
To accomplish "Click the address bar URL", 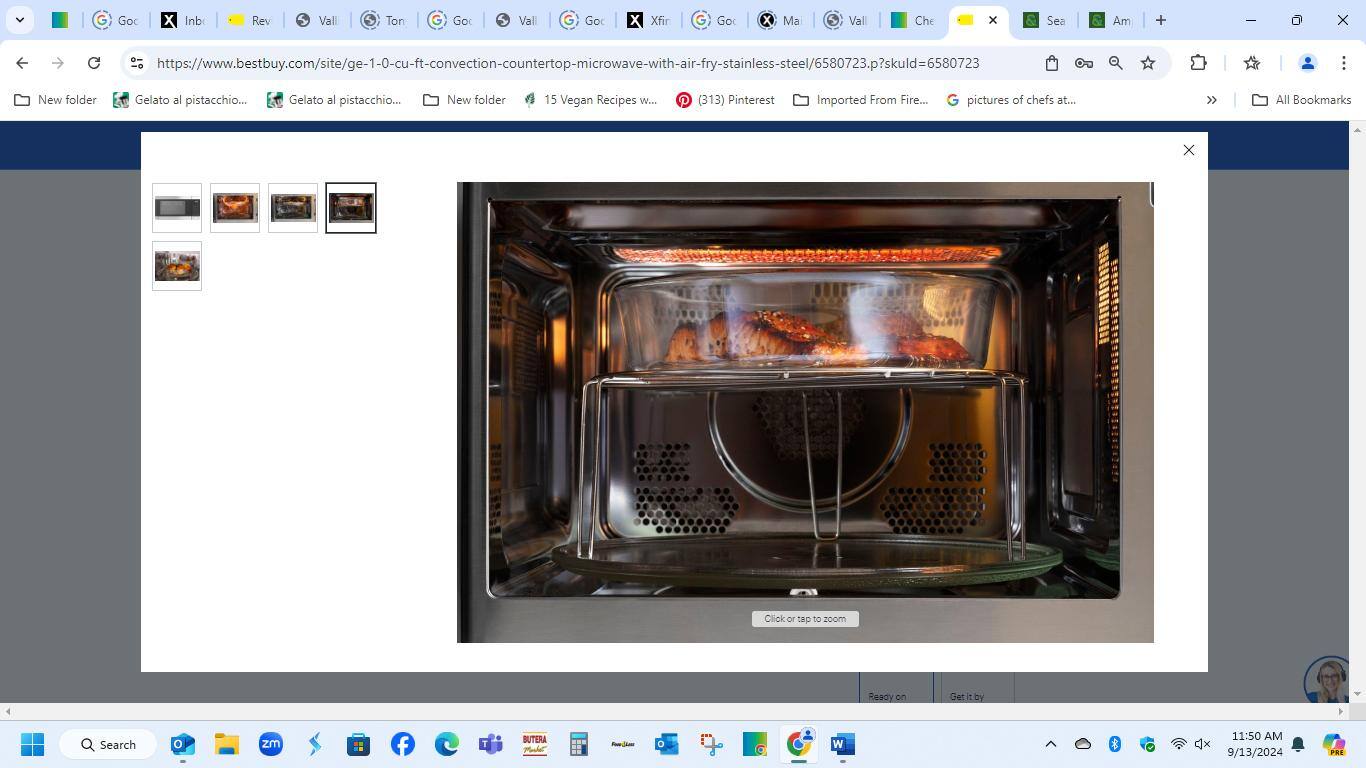I will 567,63.
